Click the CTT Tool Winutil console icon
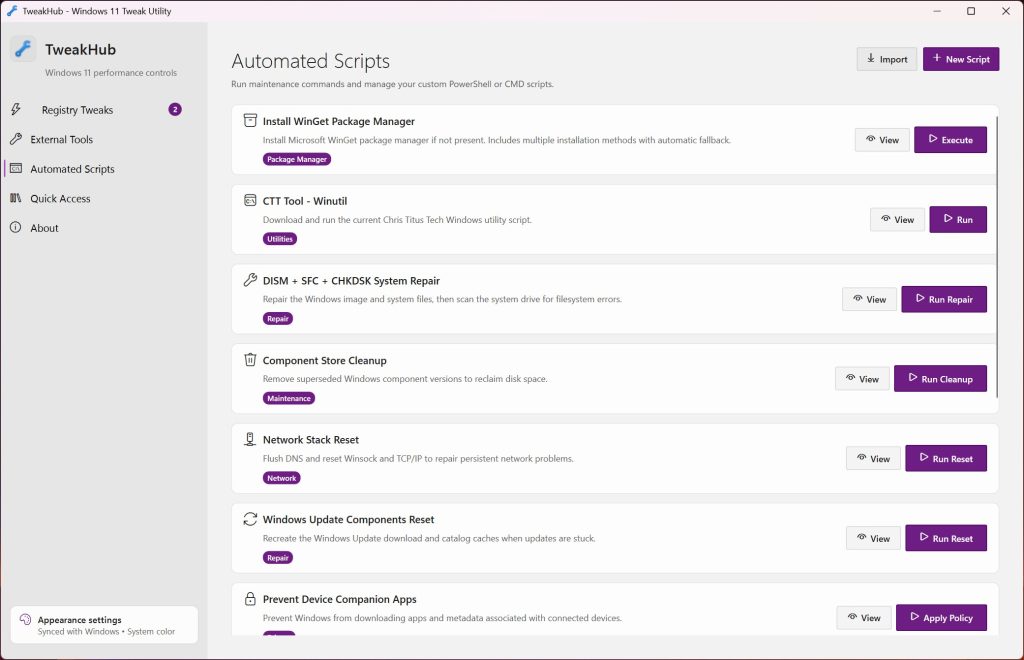Image resolution: width=1024 pixels, height=660 pixels. pyautogui.click(x=250, y=200)
